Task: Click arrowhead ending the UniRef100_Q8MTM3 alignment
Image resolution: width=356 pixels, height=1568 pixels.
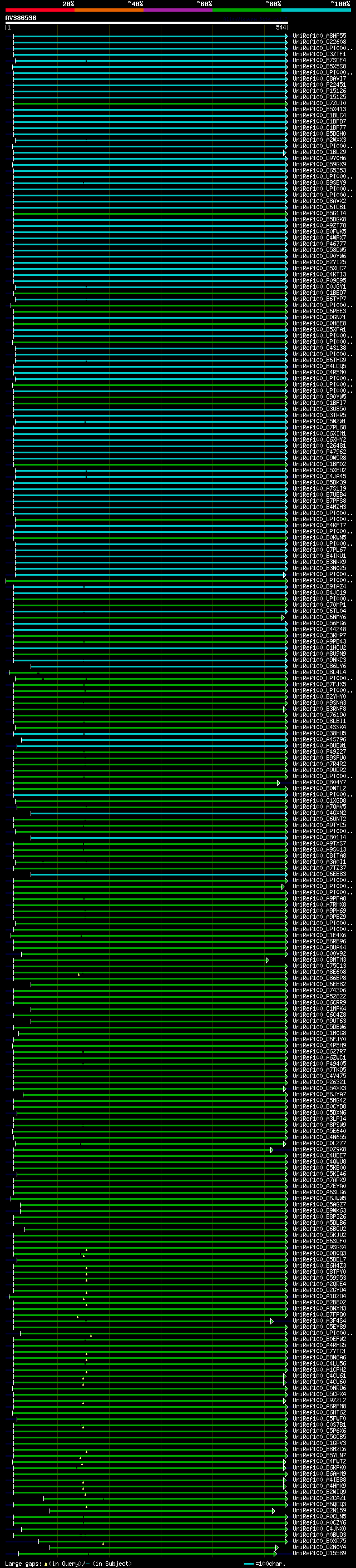Action: click(x=267, y=961)
